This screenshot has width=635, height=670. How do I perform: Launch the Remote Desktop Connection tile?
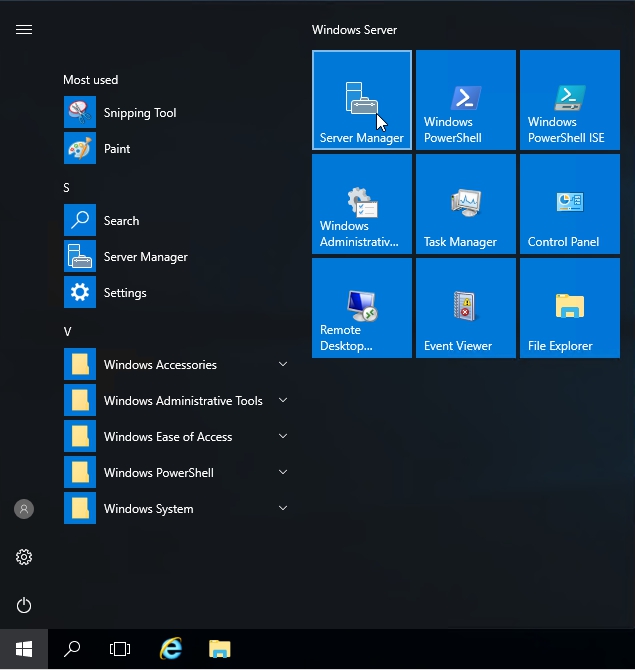[361, 308]
